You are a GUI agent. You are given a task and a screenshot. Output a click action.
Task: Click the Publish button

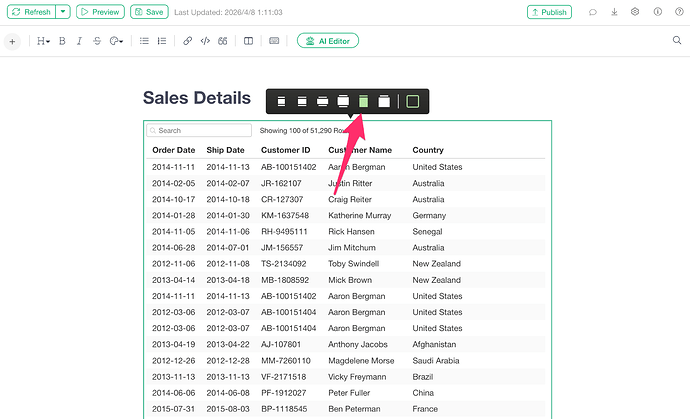pos(549,12)
